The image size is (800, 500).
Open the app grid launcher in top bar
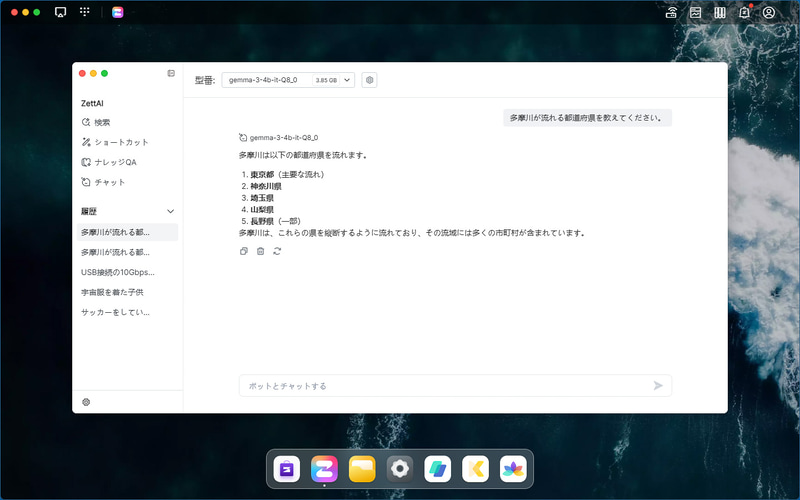[x=85, y=12]
